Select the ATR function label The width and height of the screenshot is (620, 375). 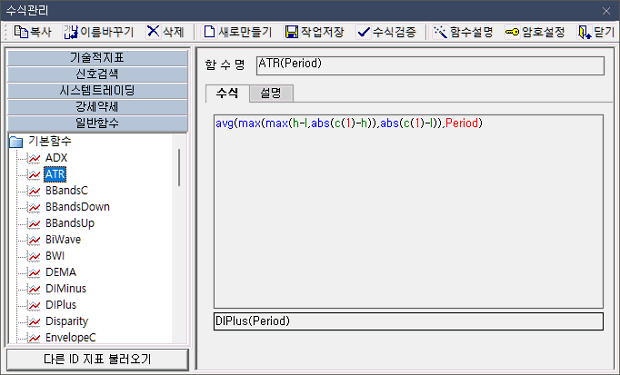pyautogui.click(x=55, y=174)
